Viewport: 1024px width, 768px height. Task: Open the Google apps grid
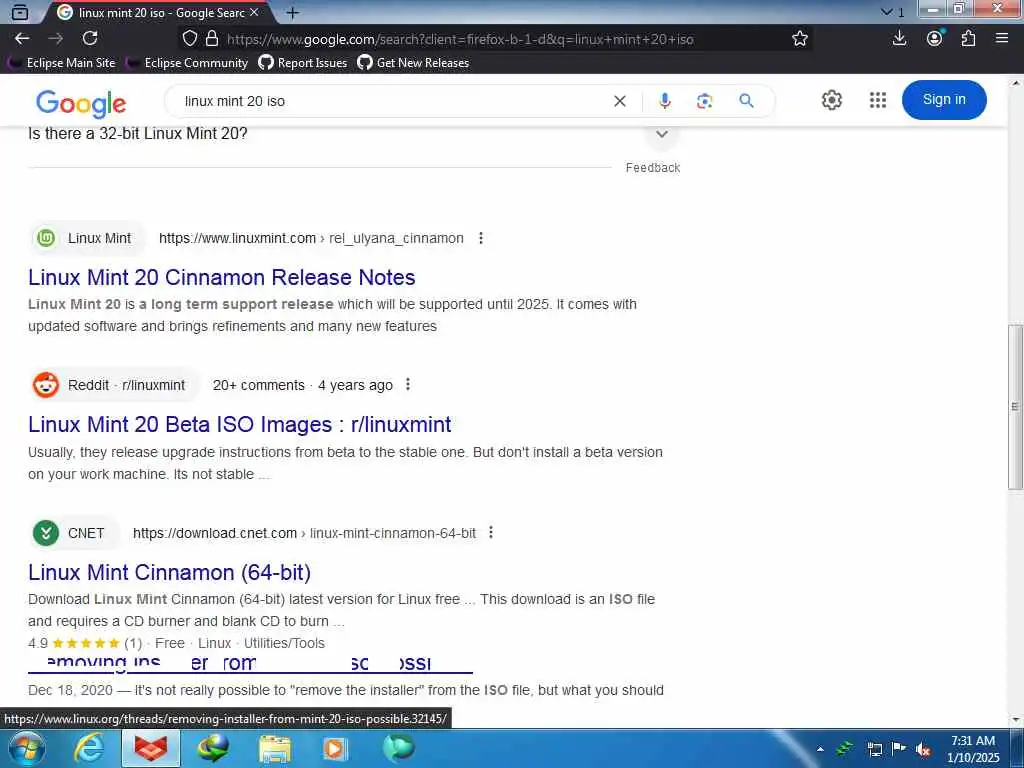878,100
